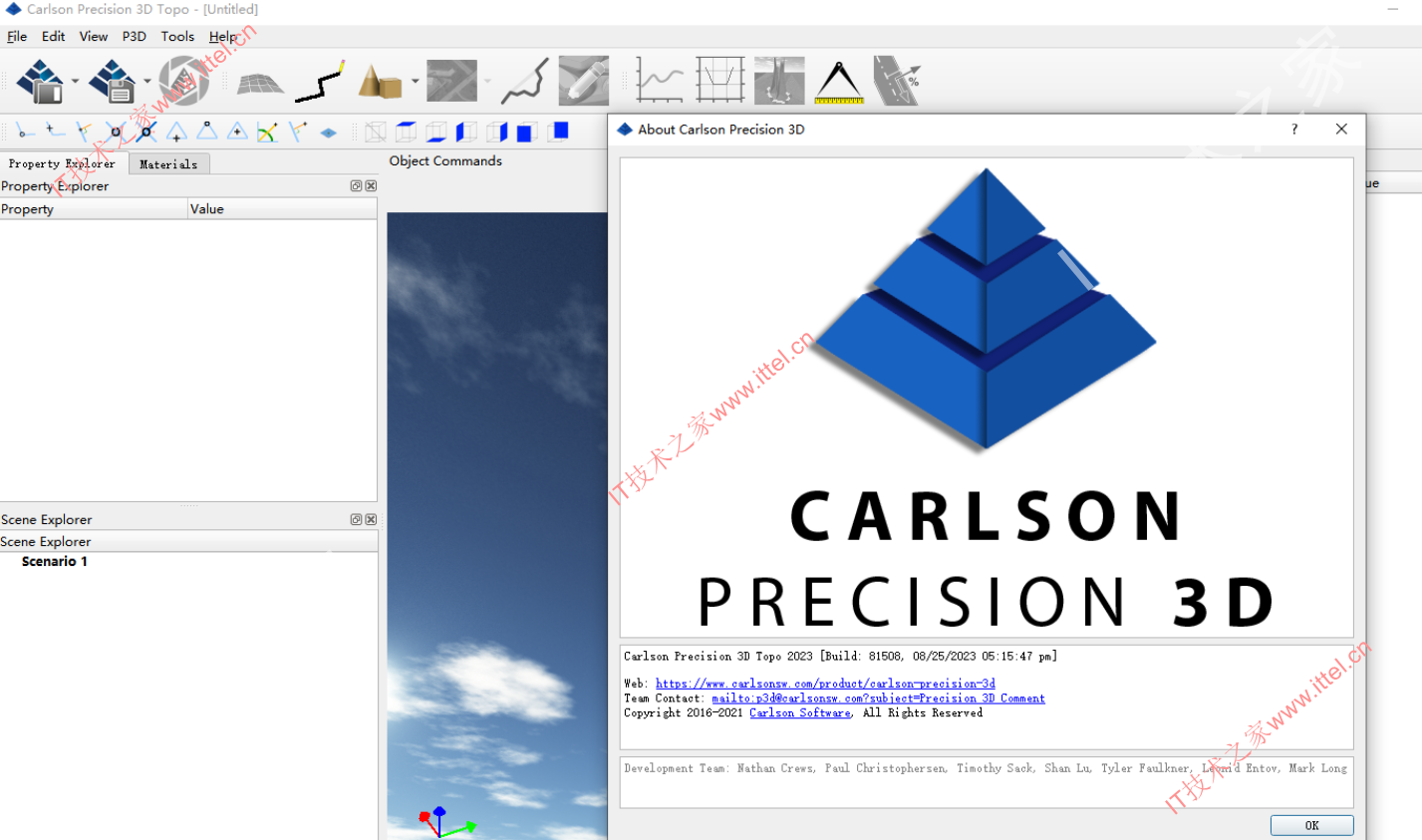Select the right face cube view
Image resolution: width=1422 pixels, height=840 pixels.
tap(496, 132)
